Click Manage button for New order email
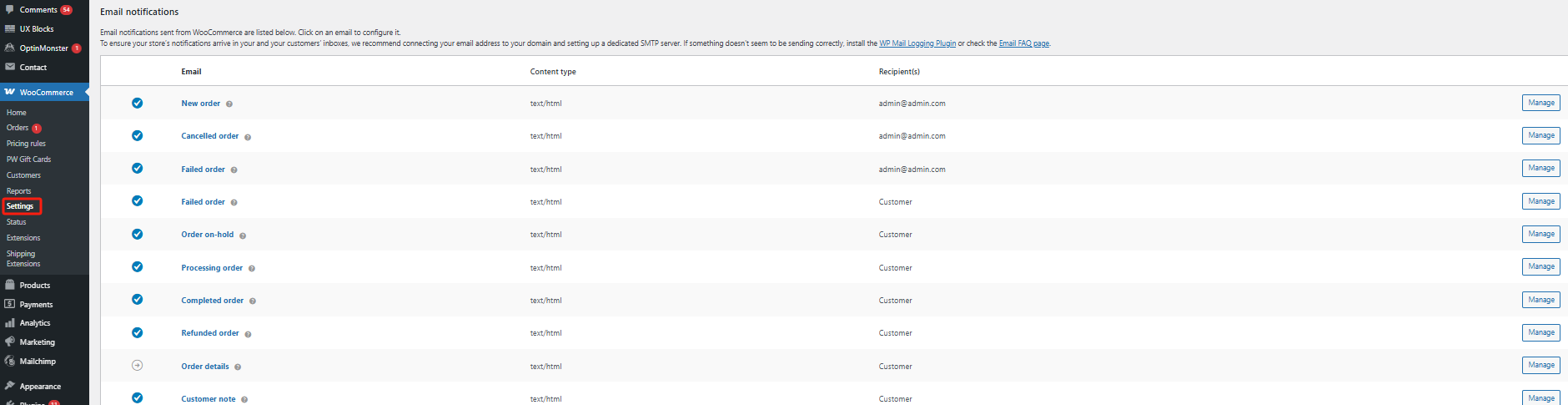This screenshot has height=405, width=1568. pos(1540,103)
